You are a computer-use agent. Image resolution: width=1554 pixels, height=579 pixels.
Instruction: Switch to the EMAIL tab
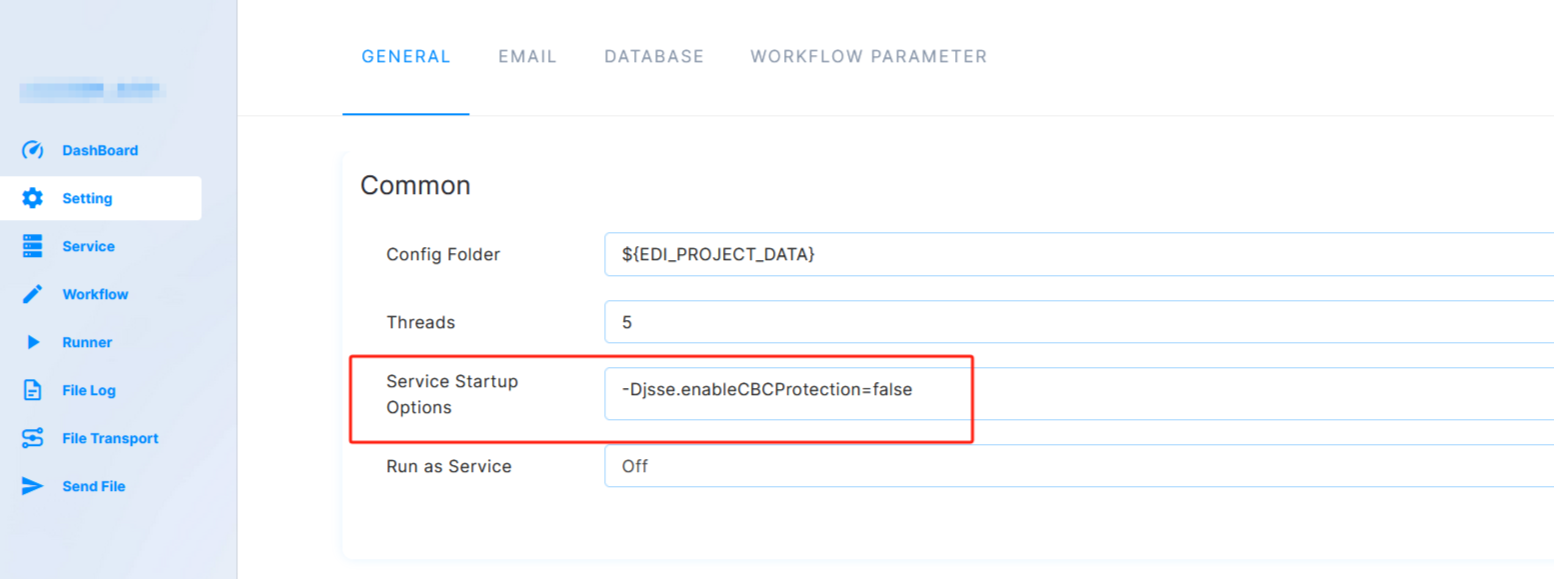point(527,56)
